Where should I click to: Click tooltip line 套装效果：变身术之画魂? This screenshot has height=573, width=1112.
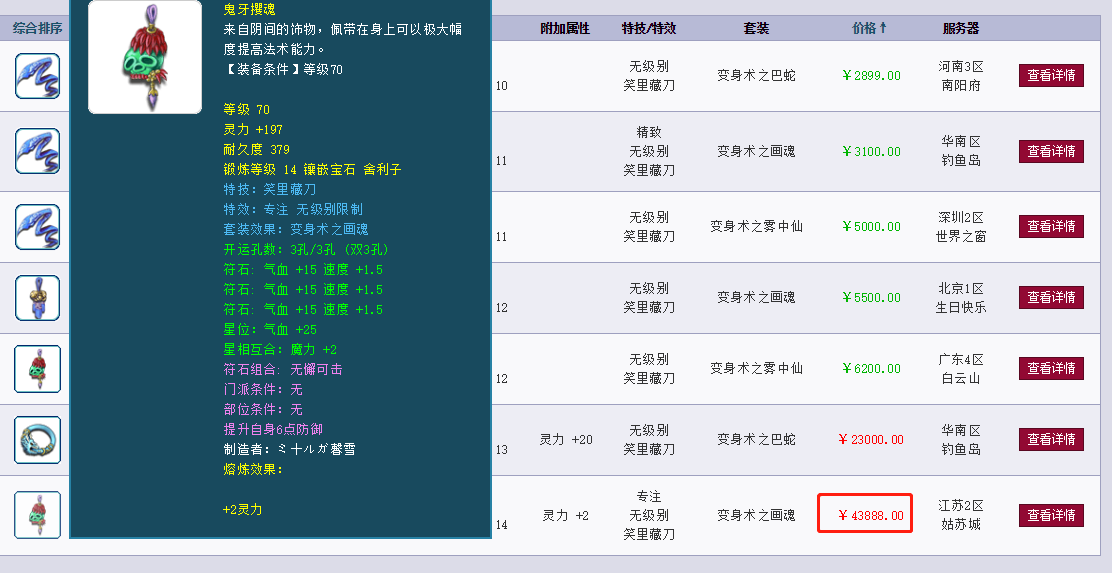(296, 230)
